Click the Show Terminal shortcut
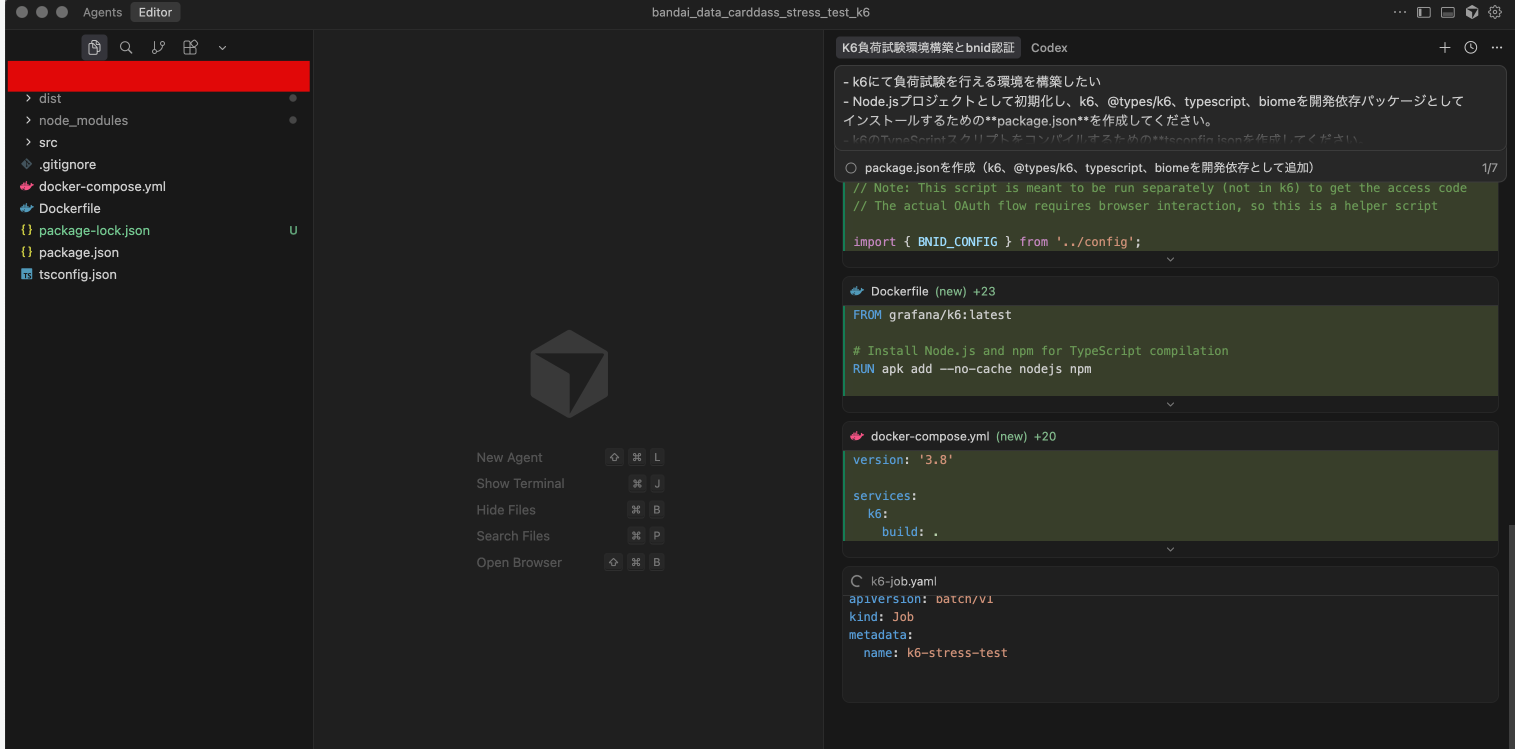The height and width of the screenshot is (749, 1515). pyautogui.click(x=570, y=483)
